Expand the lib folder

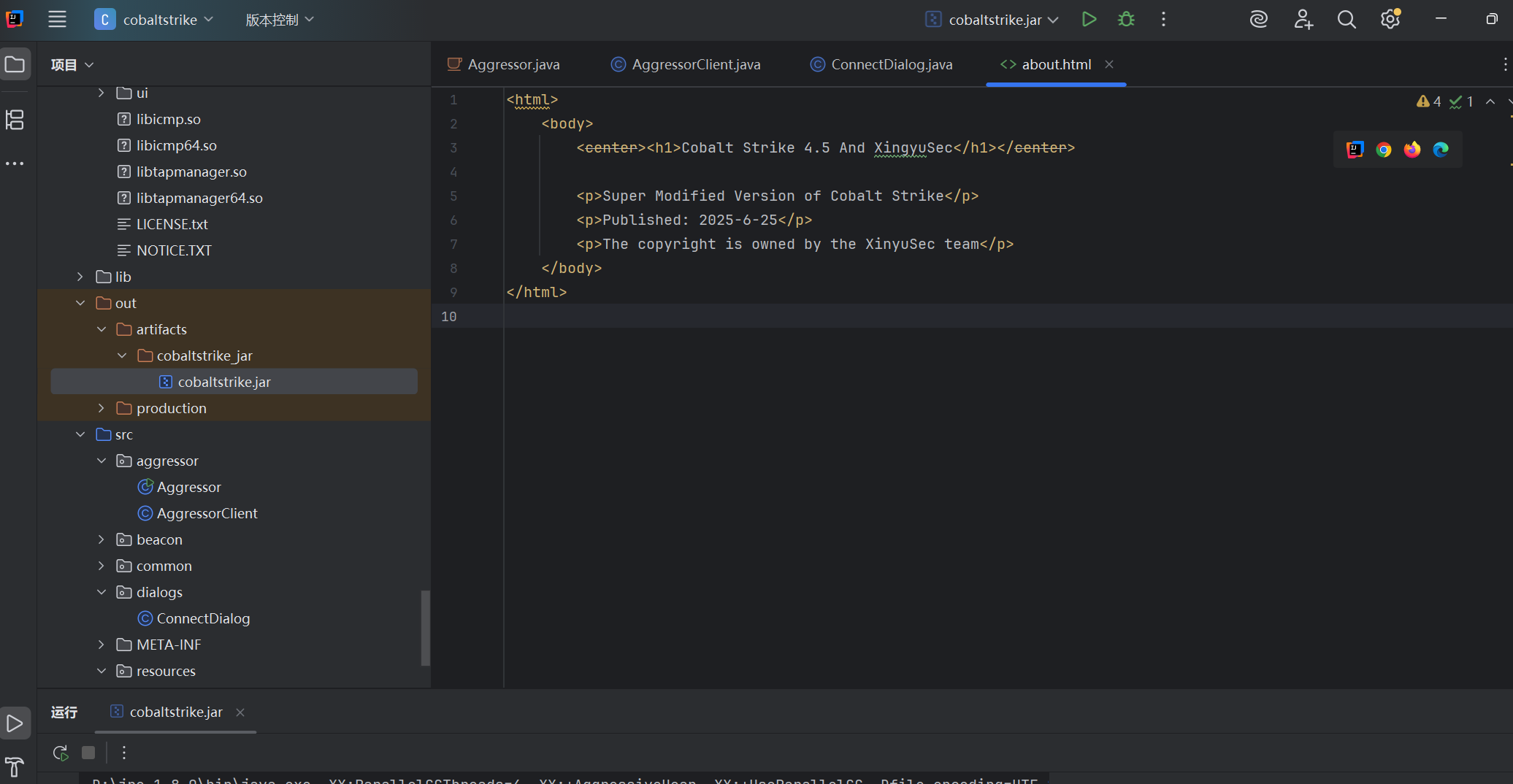80,277
